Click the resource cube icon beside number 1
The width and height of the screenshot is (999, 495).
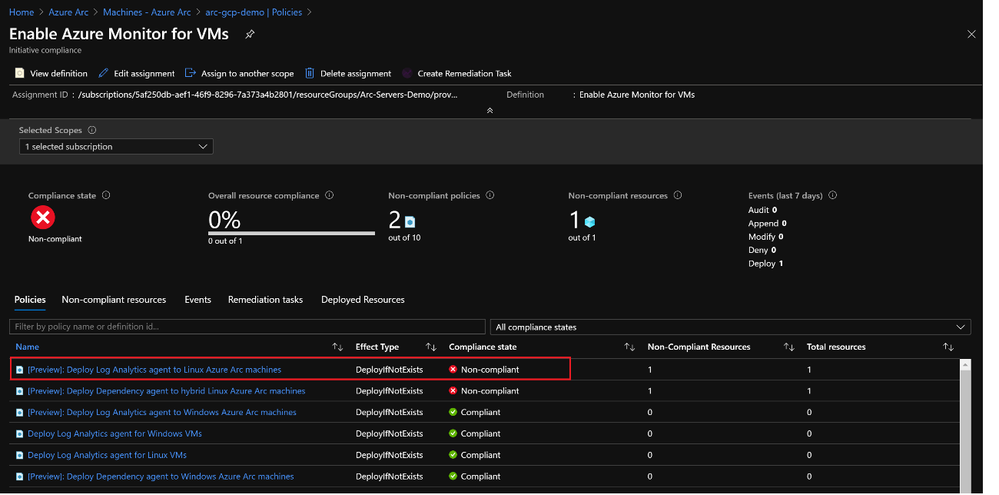point(590,222)
